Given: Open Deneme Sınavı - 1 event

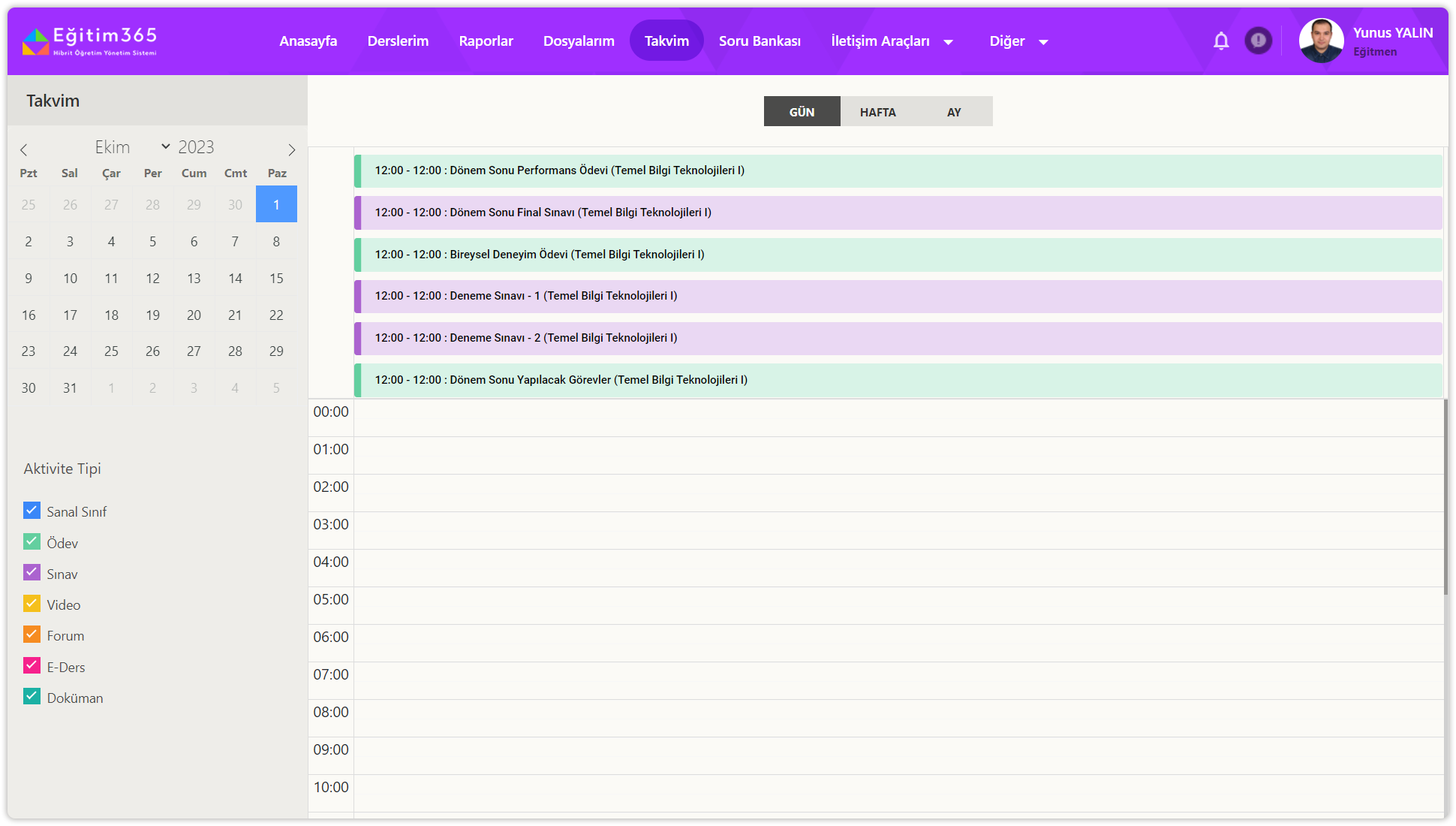Looking at the screenshot, I should pyautogui.click(x=898, y=296).
